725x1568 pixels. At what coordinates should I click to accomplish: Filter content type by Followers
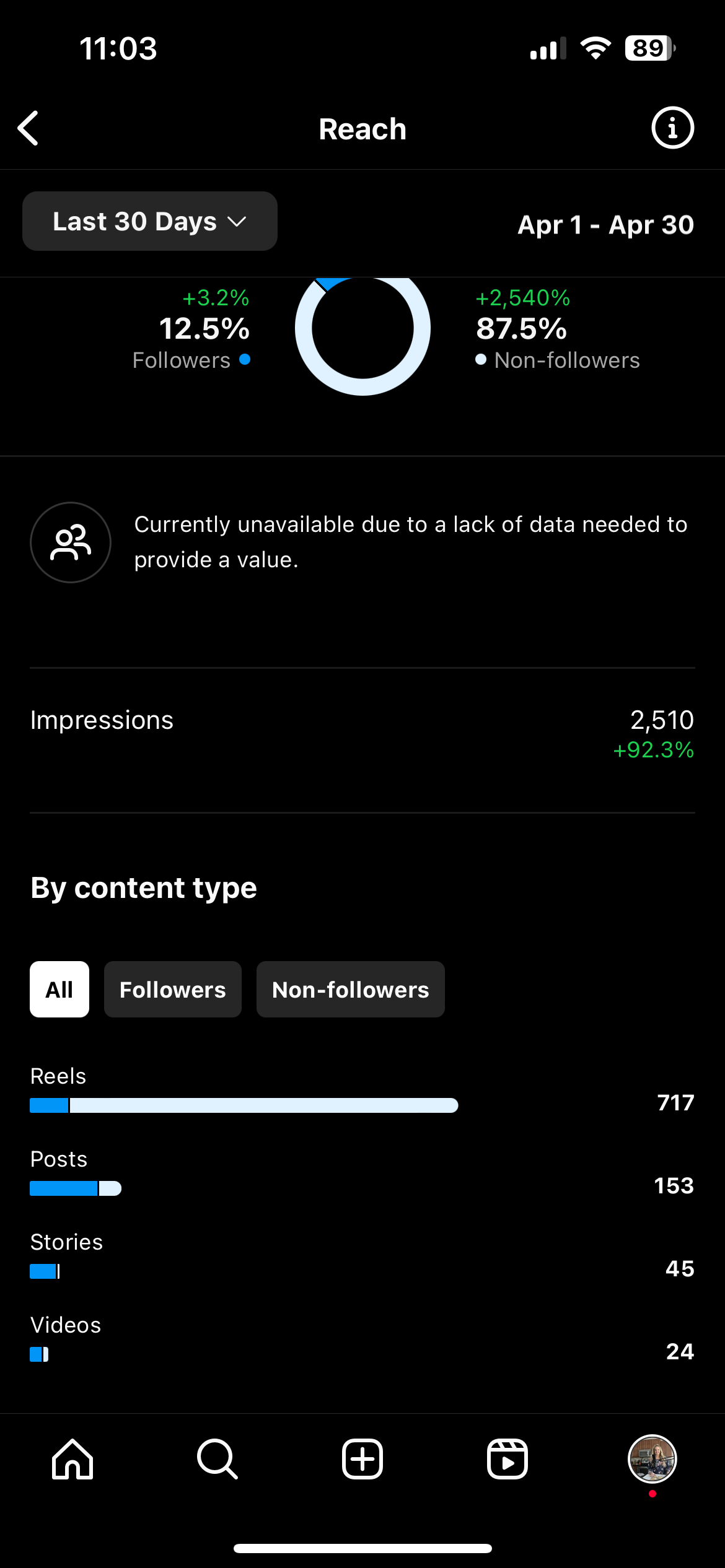[x=172, y=989]
